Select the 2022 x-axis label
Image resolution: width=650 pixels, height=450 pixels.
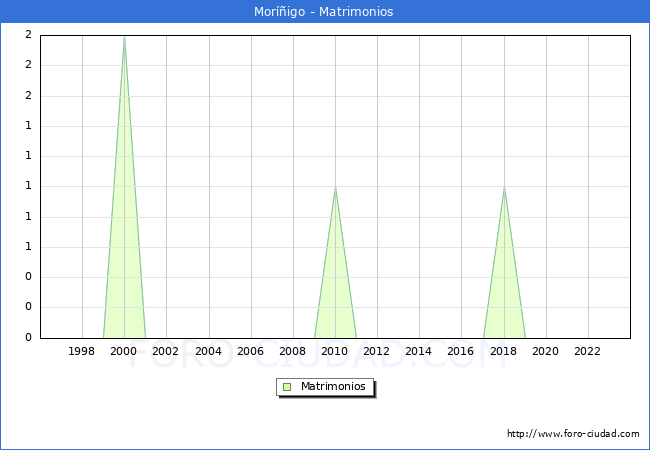pos(587,351)
